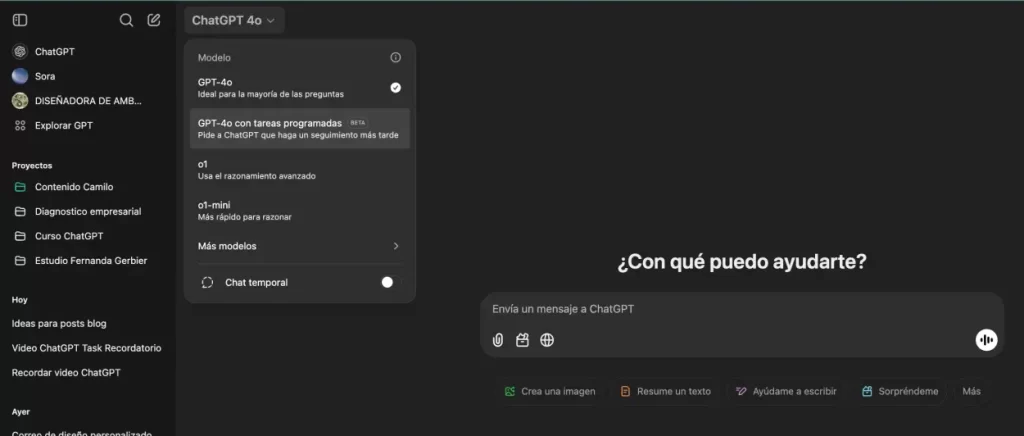This screenshot has width=1024, height=436.
Task: Enable web search with the globe icon
Action: (x=547, y=340)
